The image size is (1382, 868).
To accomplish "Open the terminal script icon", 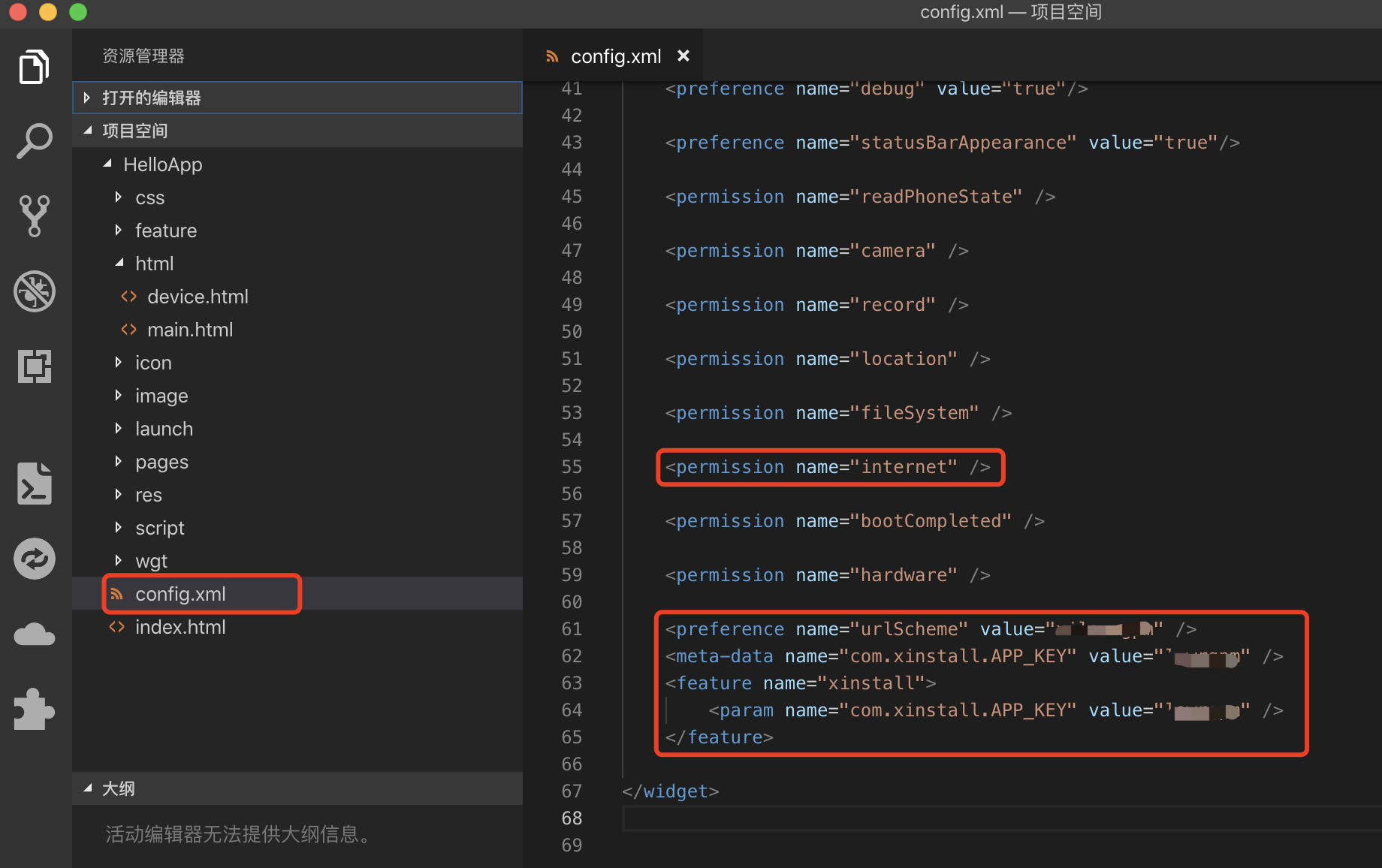I will coord(34,483).
